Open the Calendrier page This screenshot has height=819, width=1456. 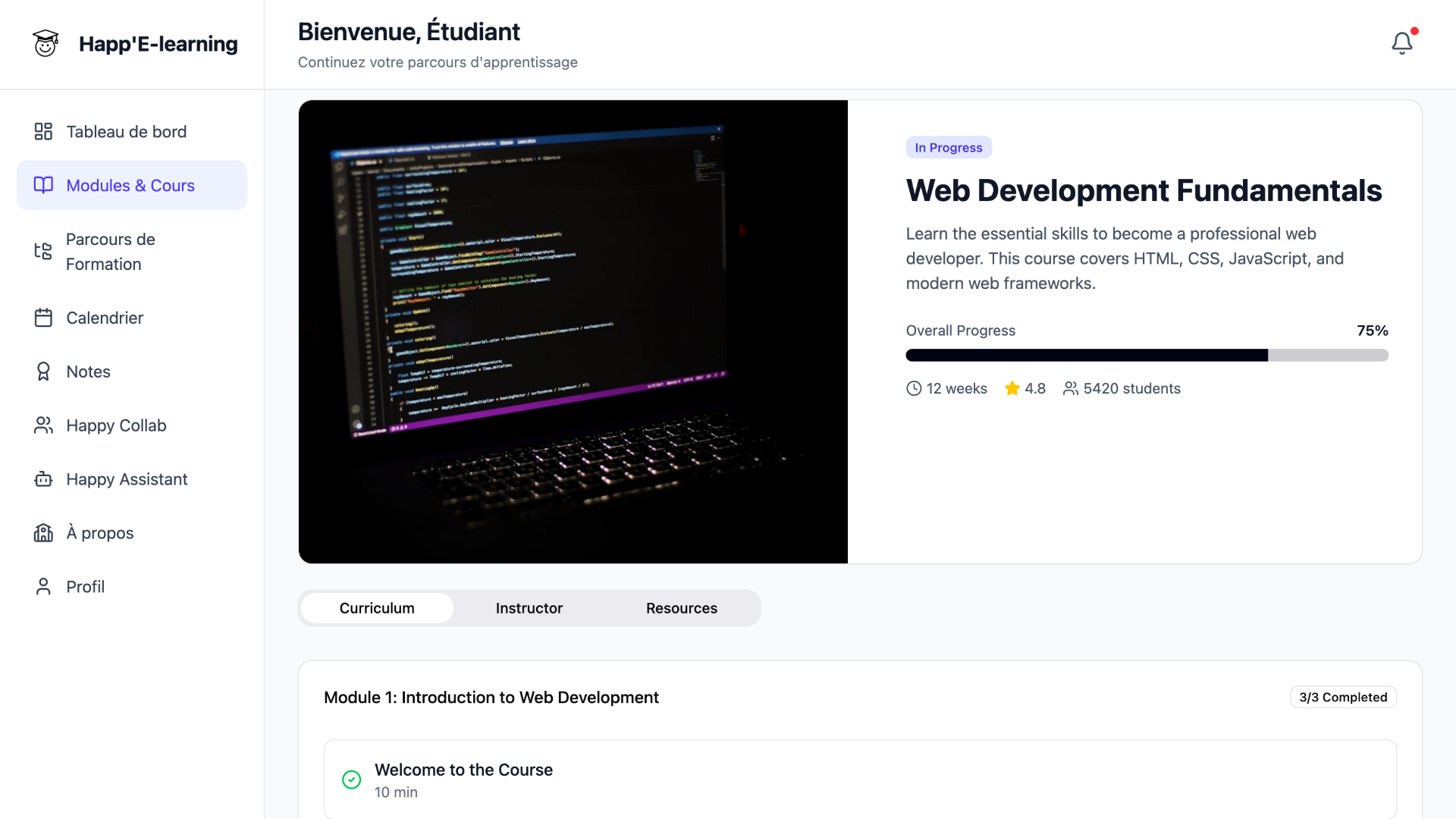[132, 318]
